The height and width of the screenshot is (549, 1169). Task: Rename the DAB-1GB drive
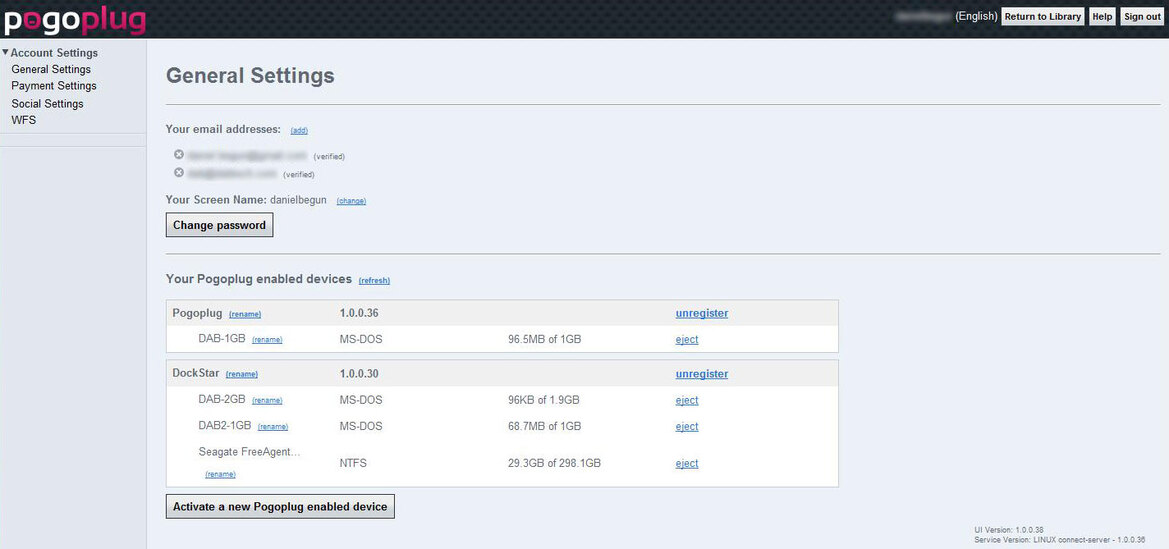tap(267, 340)
